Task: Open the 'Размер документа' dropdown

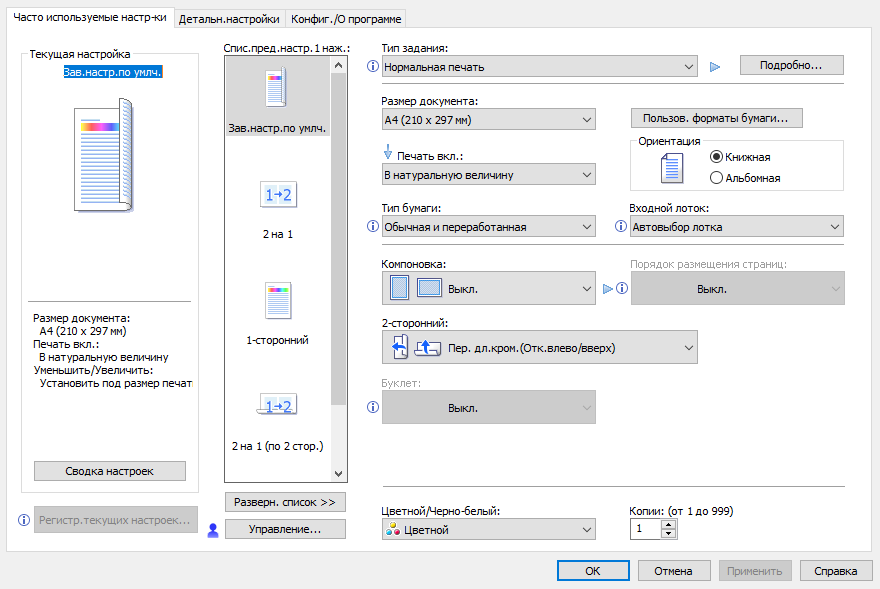Action: tap(488, 120)
